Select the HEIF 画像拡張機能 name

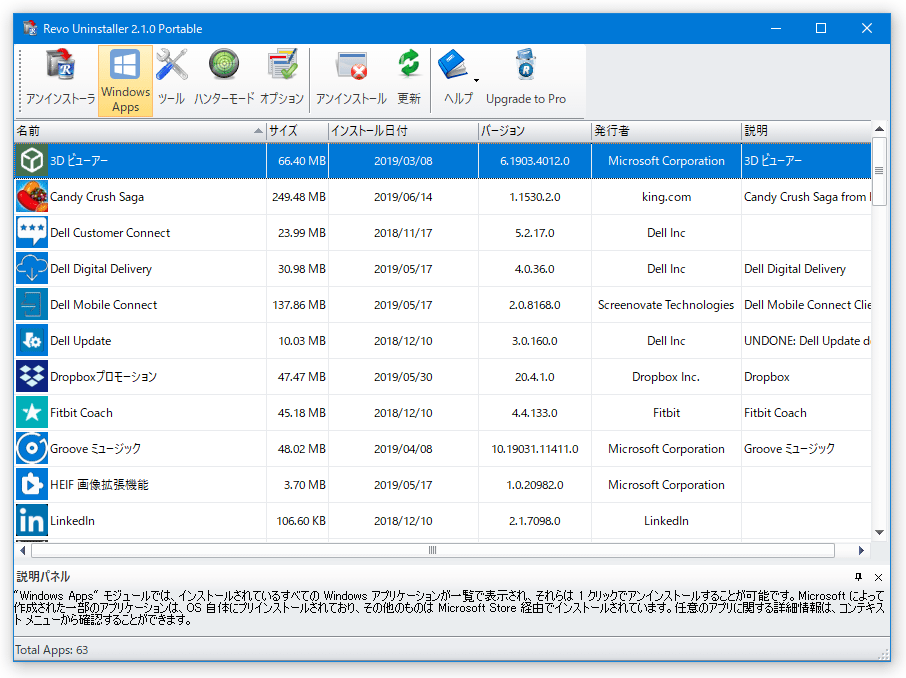click(x=99, y=485)
